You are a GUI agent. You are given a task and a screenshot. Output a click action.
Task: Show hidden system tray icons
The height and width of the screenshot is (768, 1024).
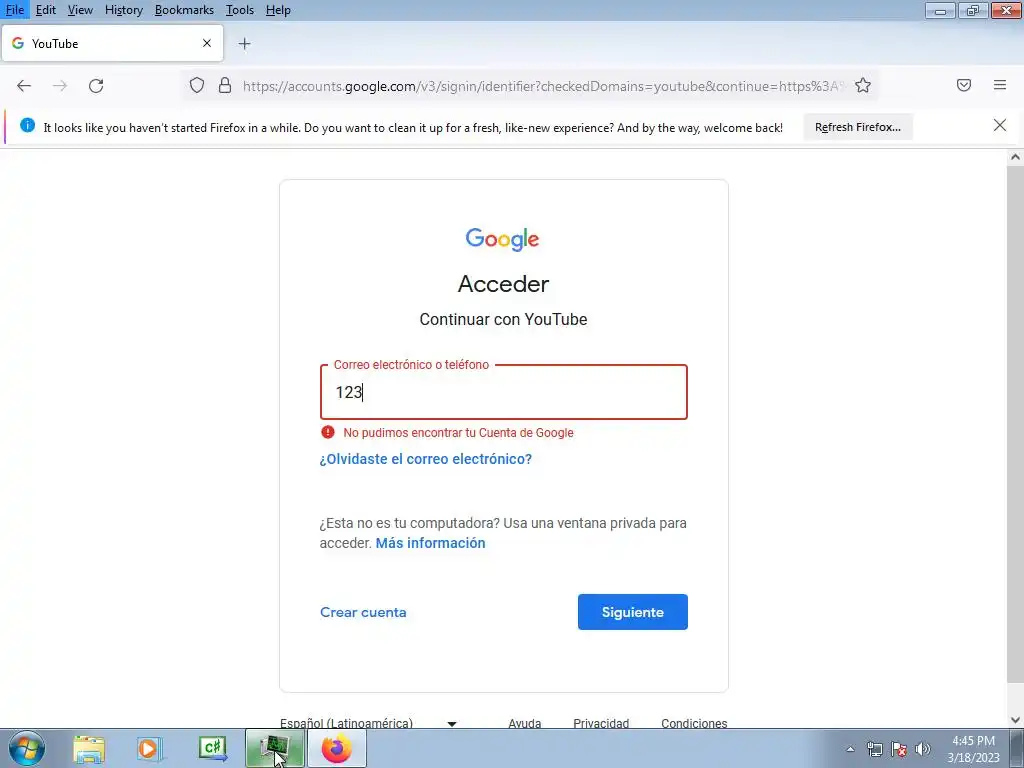click(x=850, y=749)
